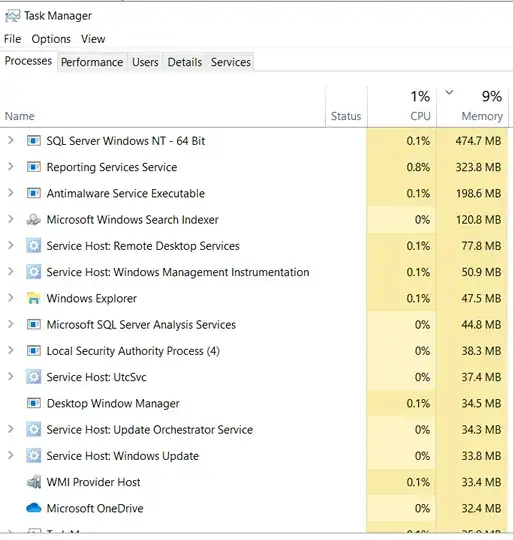Expand Service Host: Remote Desktop Services

11,246
